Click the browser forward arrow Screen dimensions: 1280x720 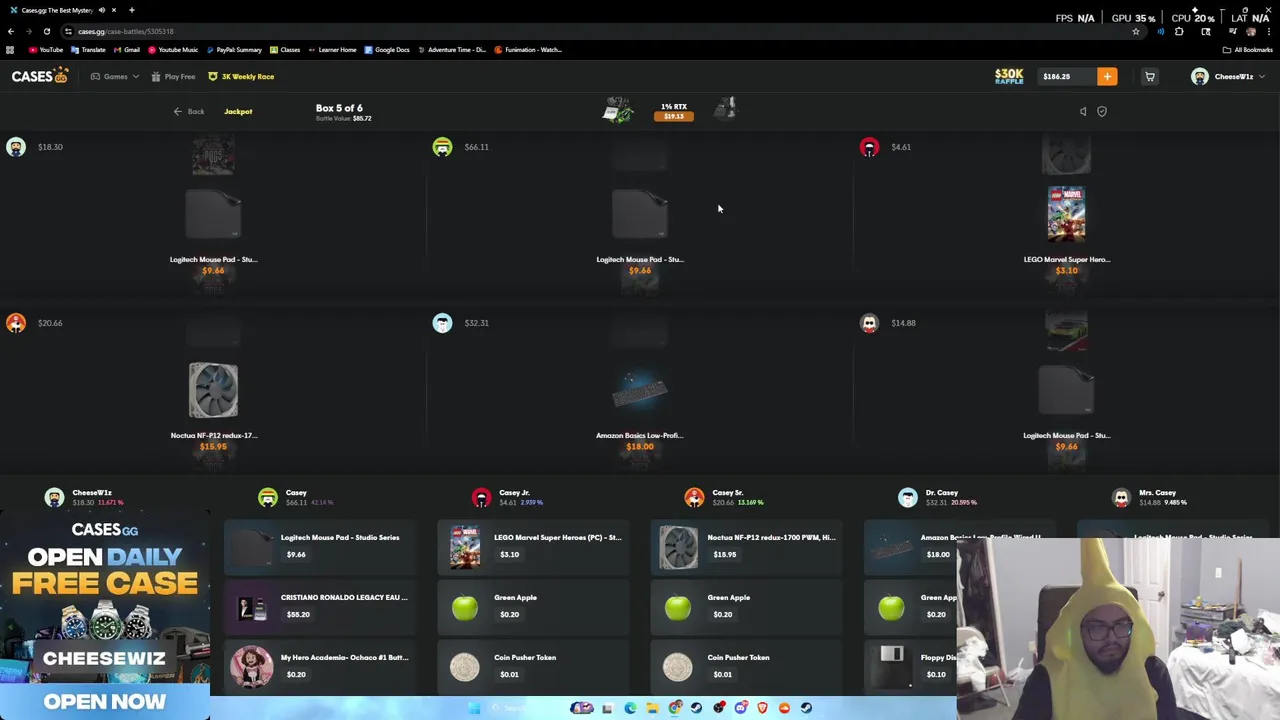coord(28,31)
